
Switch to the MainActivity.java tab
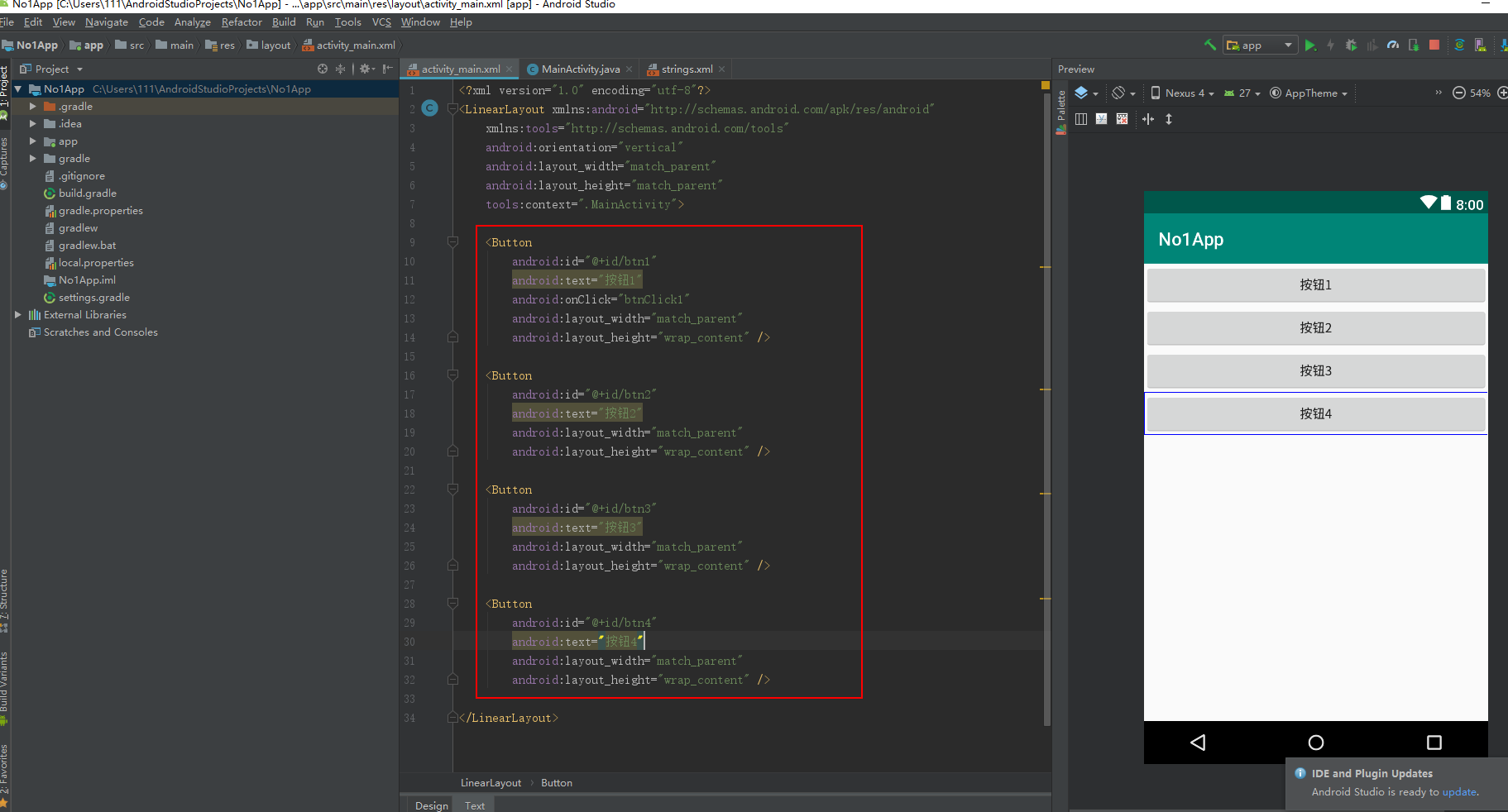[580, 69]
